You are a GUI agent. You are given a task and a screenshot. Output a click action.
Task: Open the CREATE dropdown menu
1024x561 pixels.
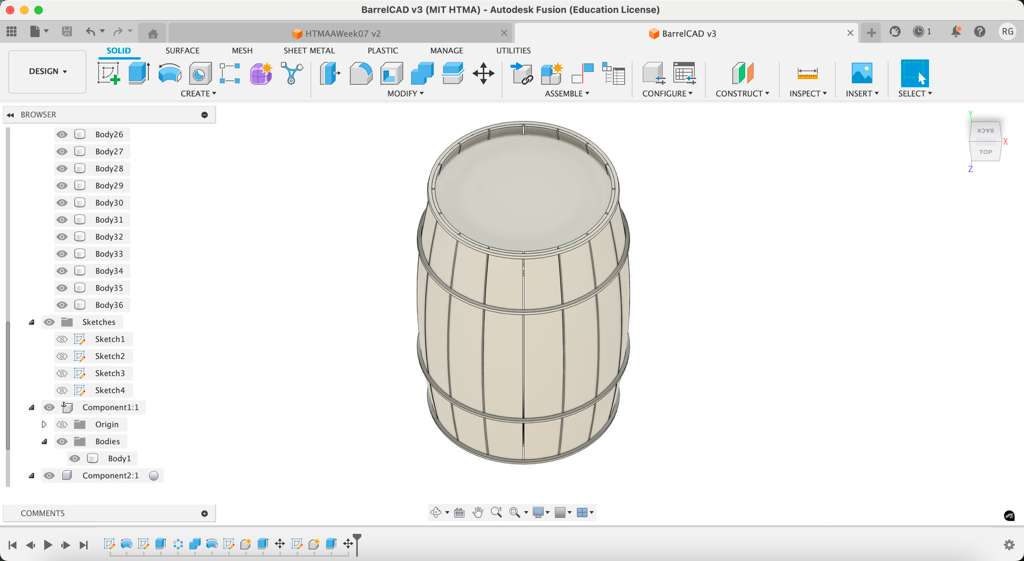coord(198,93)
